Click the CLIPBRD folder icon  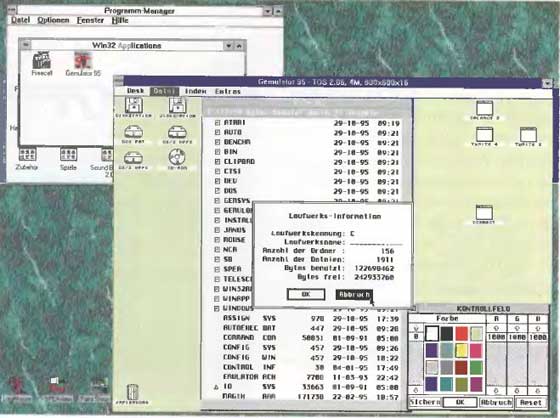tap(217, 161)
